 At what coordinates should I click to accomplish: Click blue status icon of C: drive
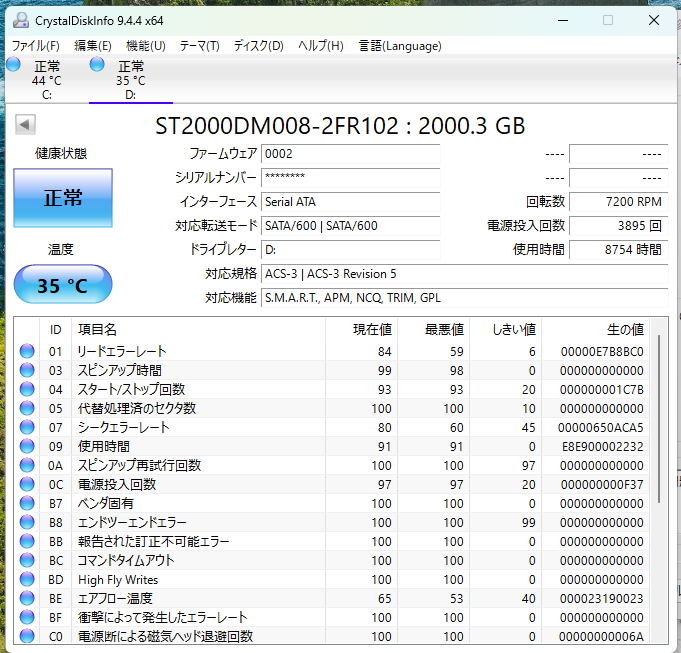(x=13, y=65)
